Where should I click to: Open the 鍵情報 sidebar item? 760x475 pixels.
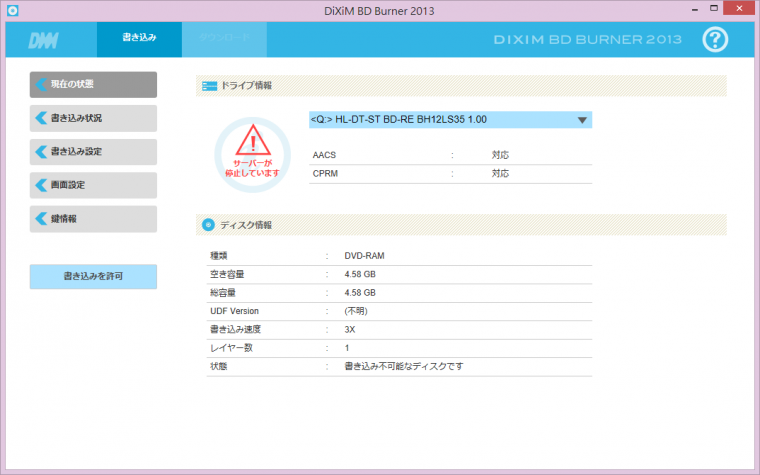pyautogui.click(x=93, y=219)
